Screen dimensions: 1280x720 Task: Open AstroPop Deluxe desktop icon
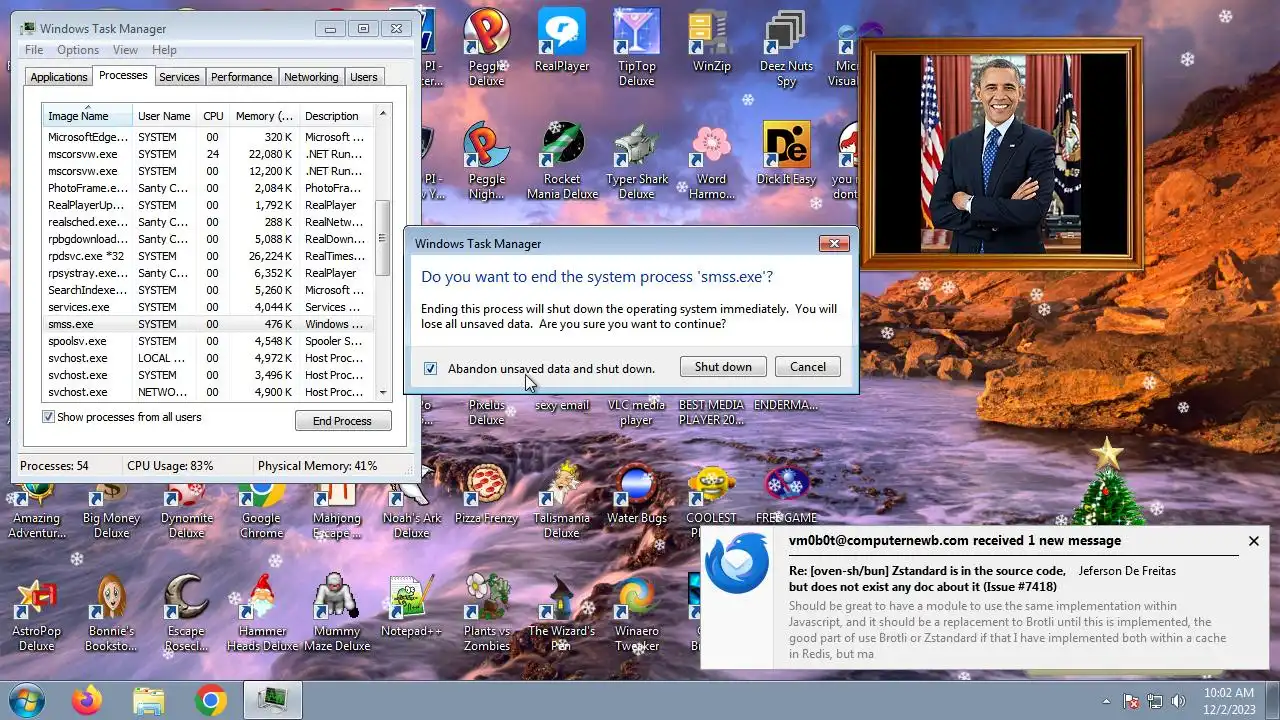(36, 615)
